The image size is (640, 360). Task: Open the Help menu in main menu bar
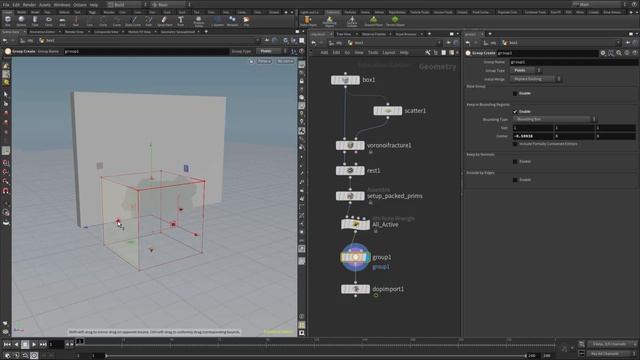[x=94, y=4]
